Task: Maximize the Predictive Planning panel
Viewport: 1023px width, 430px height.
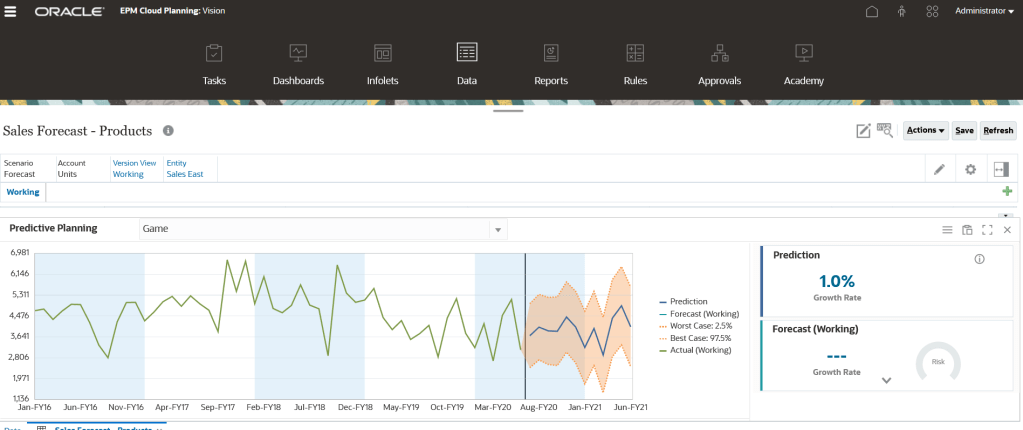Action: tap(987, 229)
